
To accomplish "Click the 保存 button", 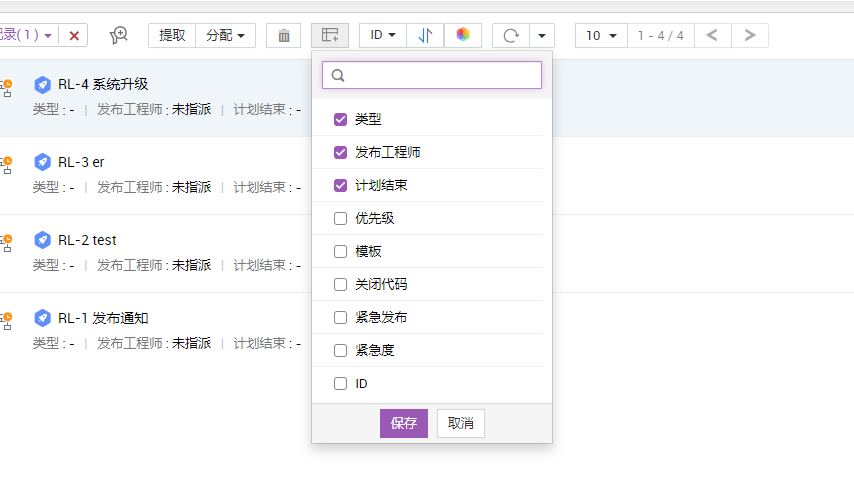I will pyautogui.click(x=403, y=423).
